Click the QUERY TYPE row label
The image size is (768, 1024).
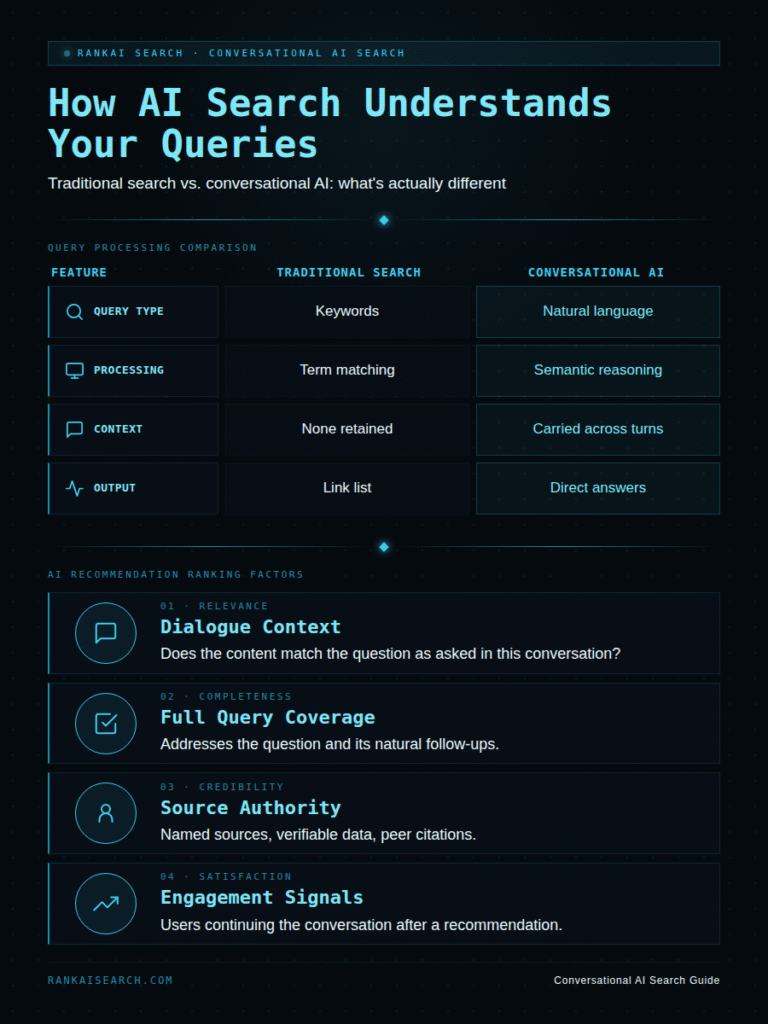pos(129,312)
